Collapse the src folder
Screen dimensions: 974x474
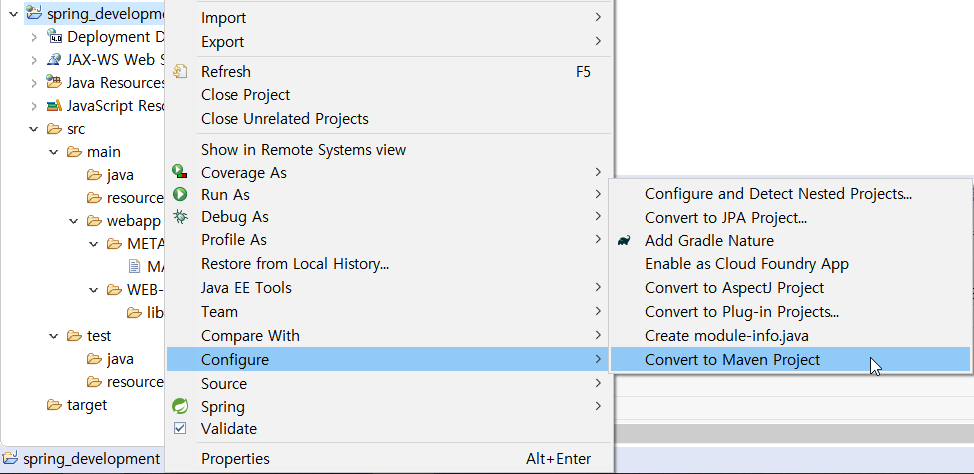coord(34,129)
